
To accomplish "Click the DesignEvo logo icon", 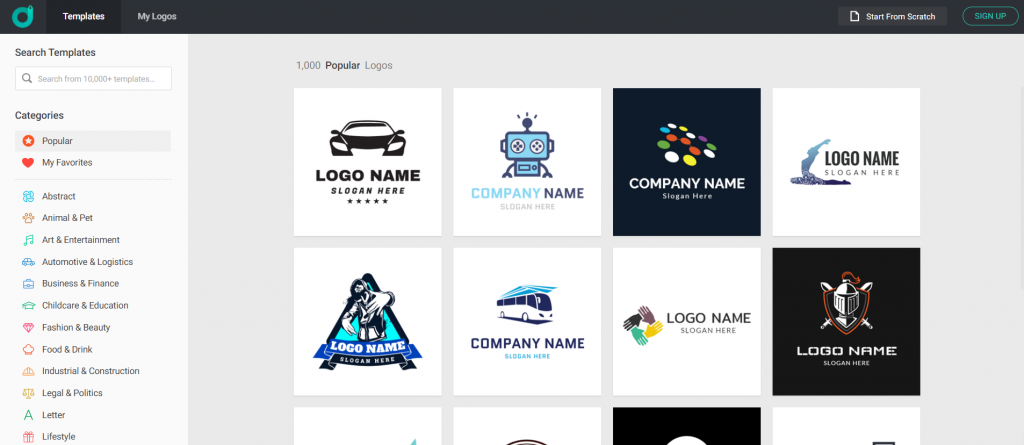I will click(23, 16).
